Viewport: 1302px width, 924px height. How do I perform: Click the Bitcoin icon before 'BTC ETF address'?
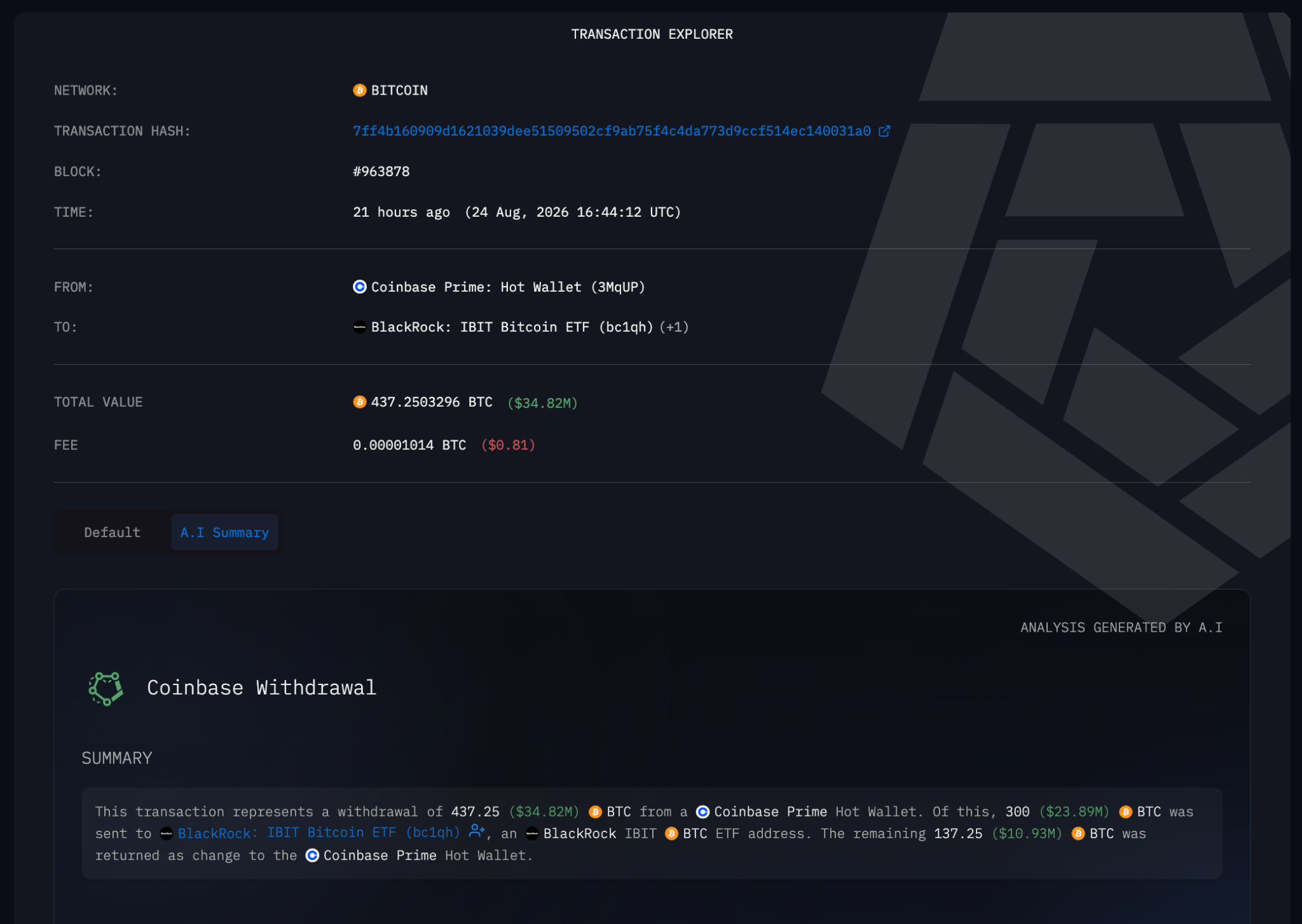point(671,833)
